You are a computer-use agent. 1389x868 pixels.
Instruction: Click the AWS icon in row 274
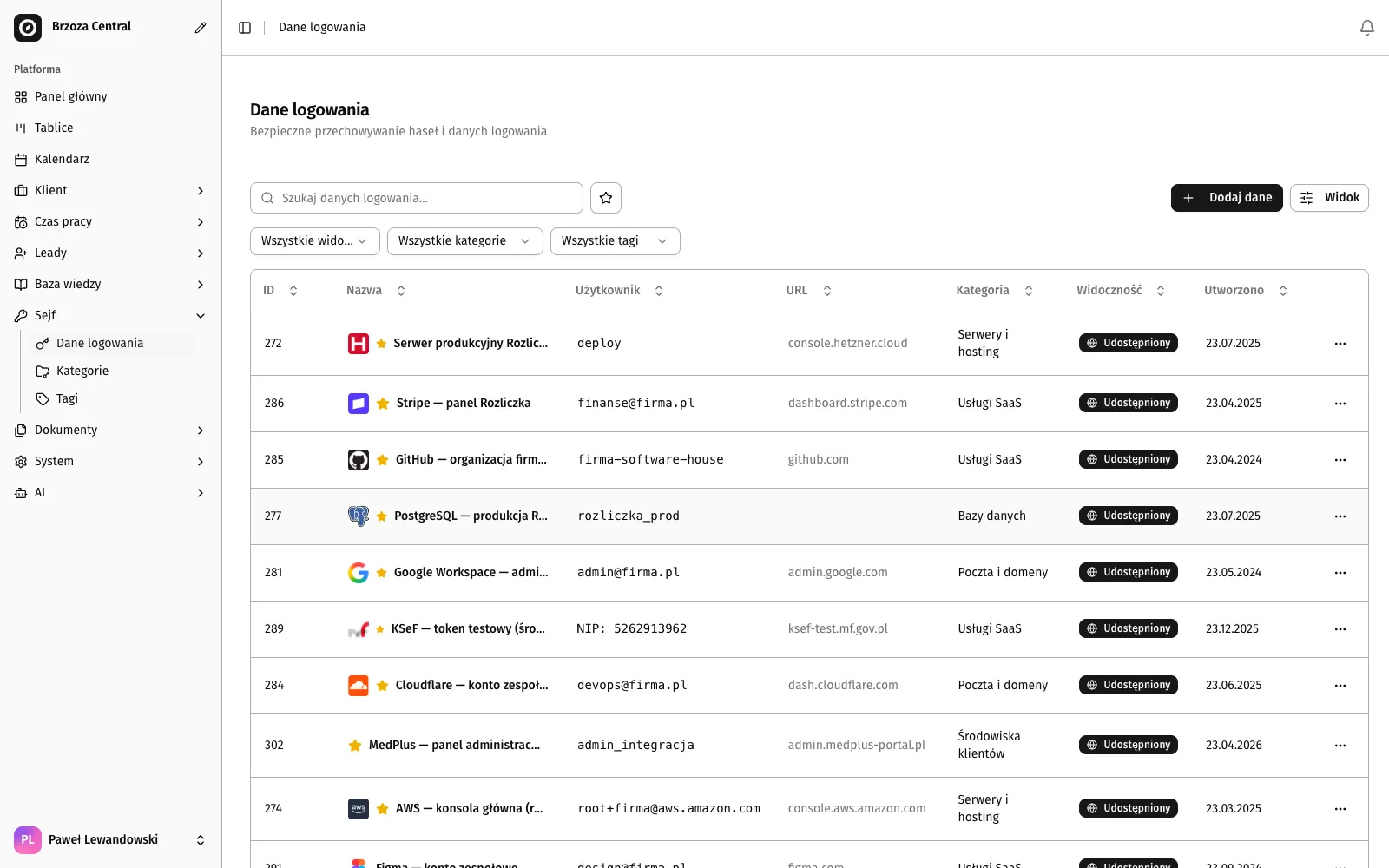(359, 809)
